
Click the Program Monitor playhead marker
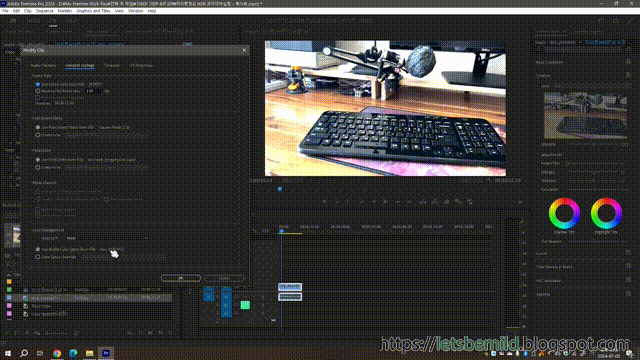280,189
